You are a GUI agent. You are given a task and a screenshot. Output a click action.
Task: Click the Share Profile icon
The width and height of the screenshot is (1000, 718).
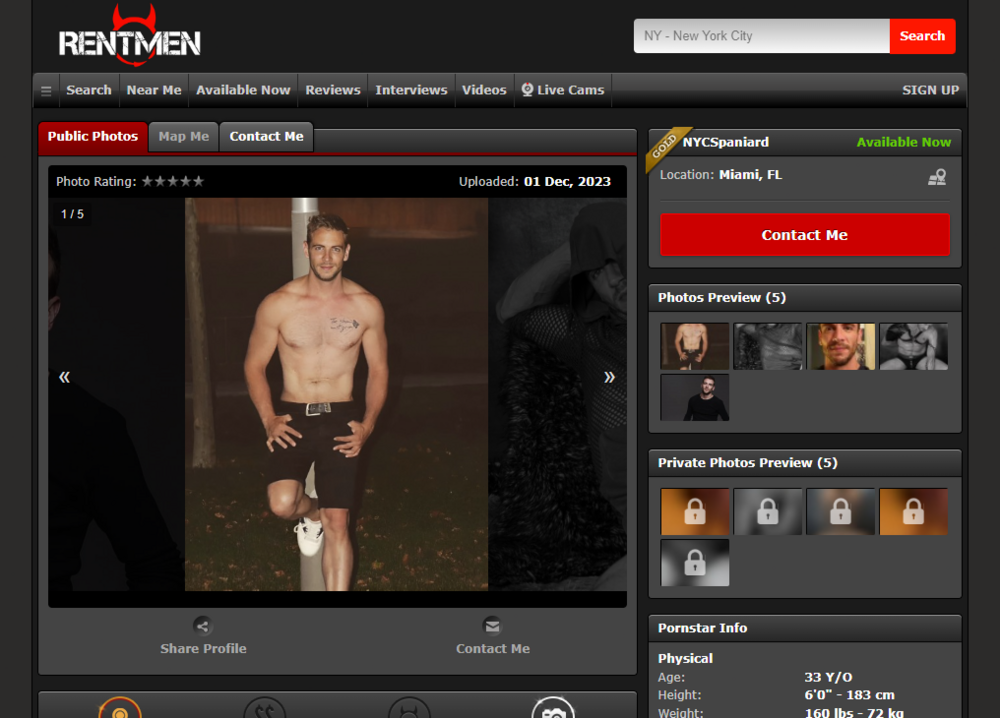pos(203,626)
